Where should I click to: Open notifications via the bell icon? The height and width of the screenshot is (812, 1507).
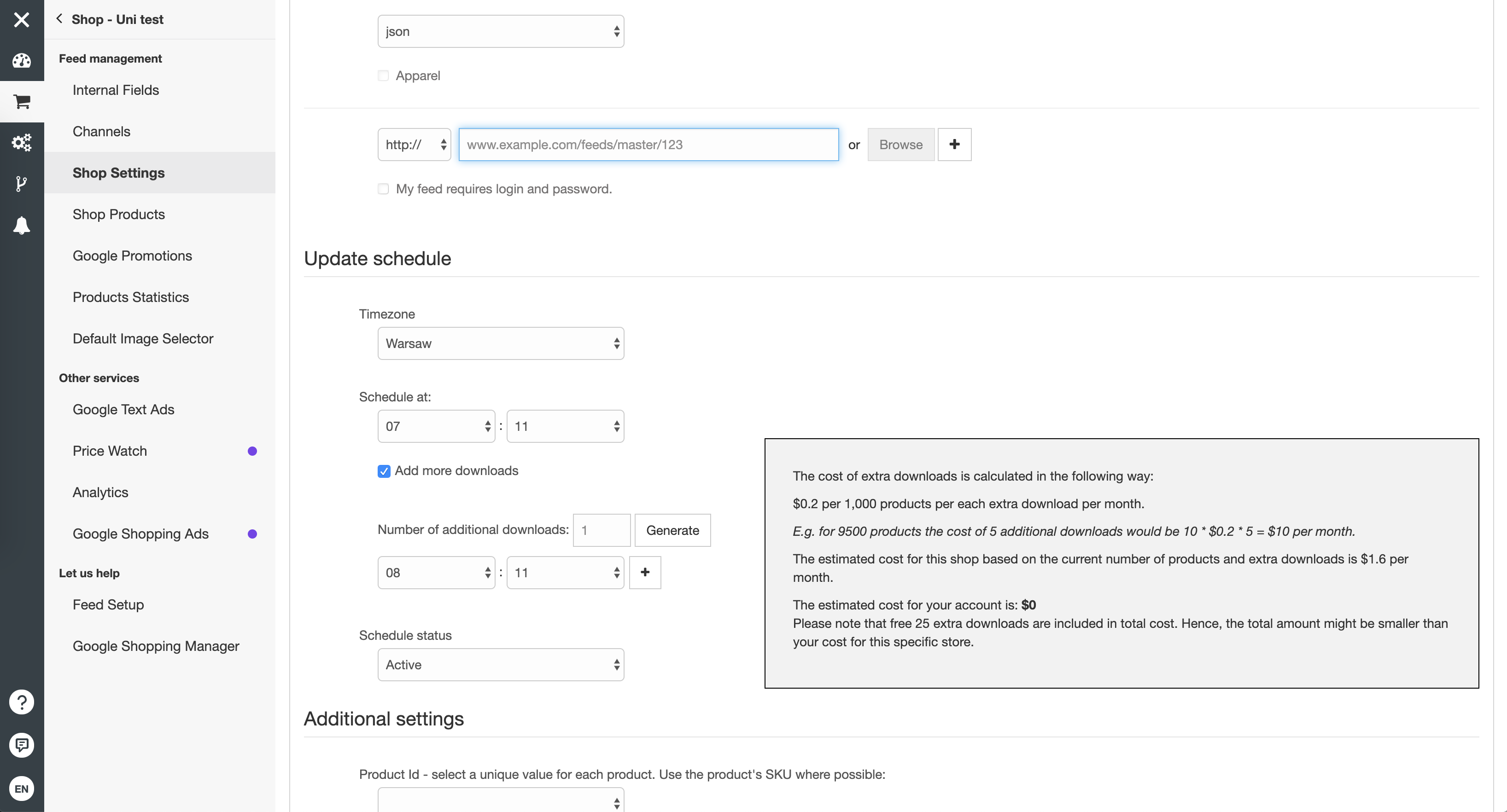click(x=22, y=225)
